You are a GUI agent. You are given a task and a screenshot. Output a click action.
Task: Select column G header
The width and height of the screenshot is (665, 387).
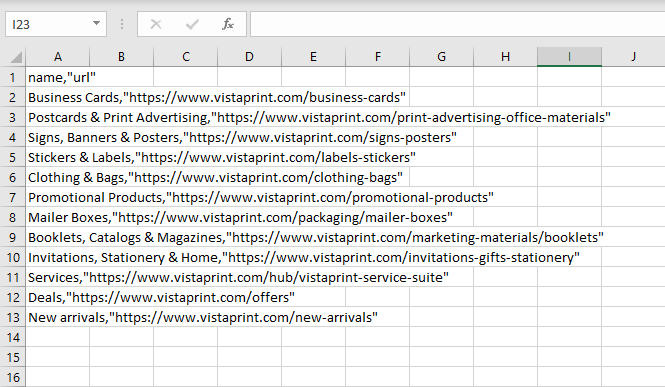[441, 57]
